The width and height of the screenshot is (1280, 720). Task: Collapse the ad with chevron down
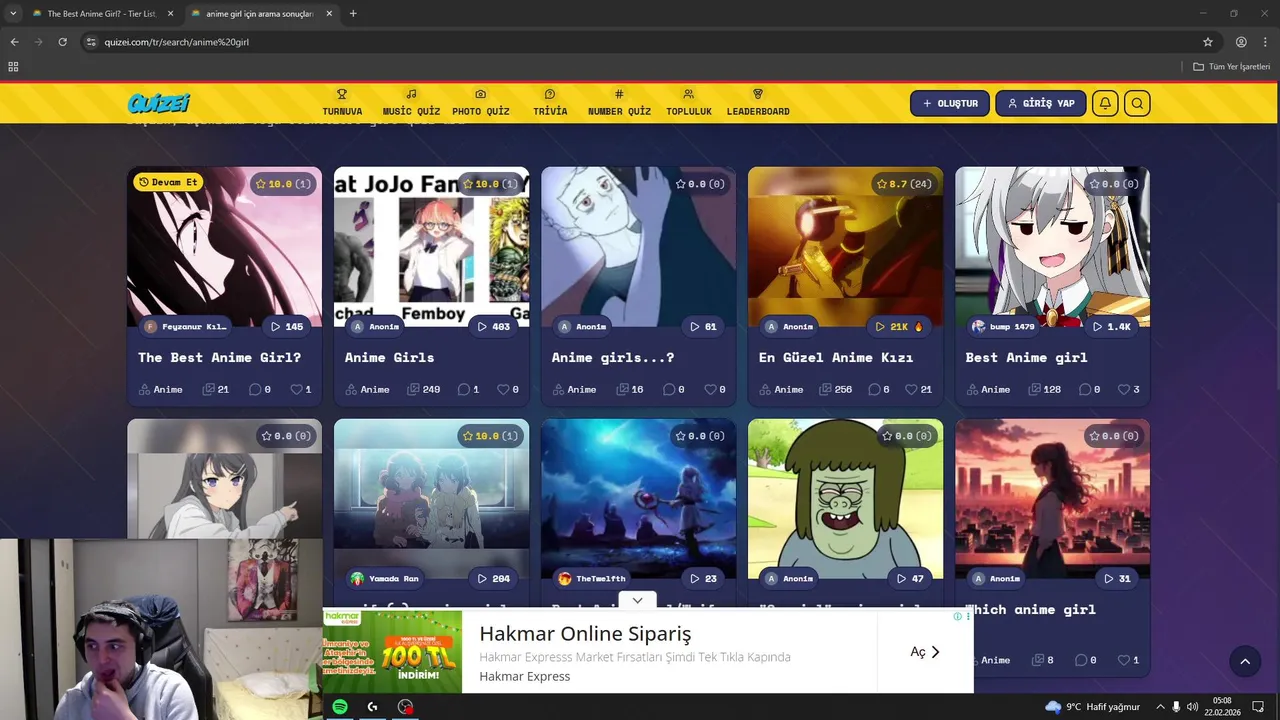coord(637,601)
